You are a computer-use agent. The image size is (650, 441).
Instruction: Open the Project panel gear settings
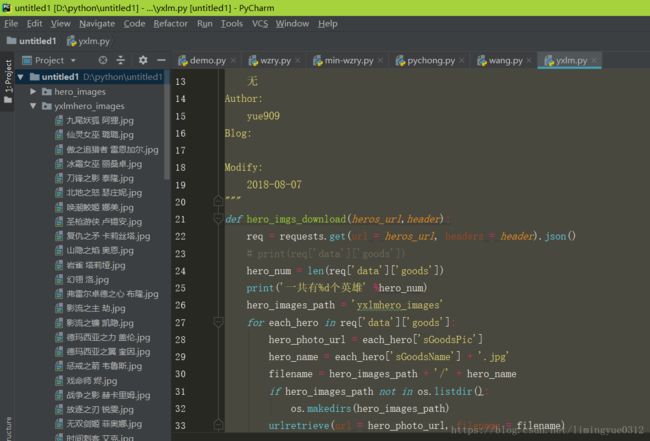tap(143, 61)
